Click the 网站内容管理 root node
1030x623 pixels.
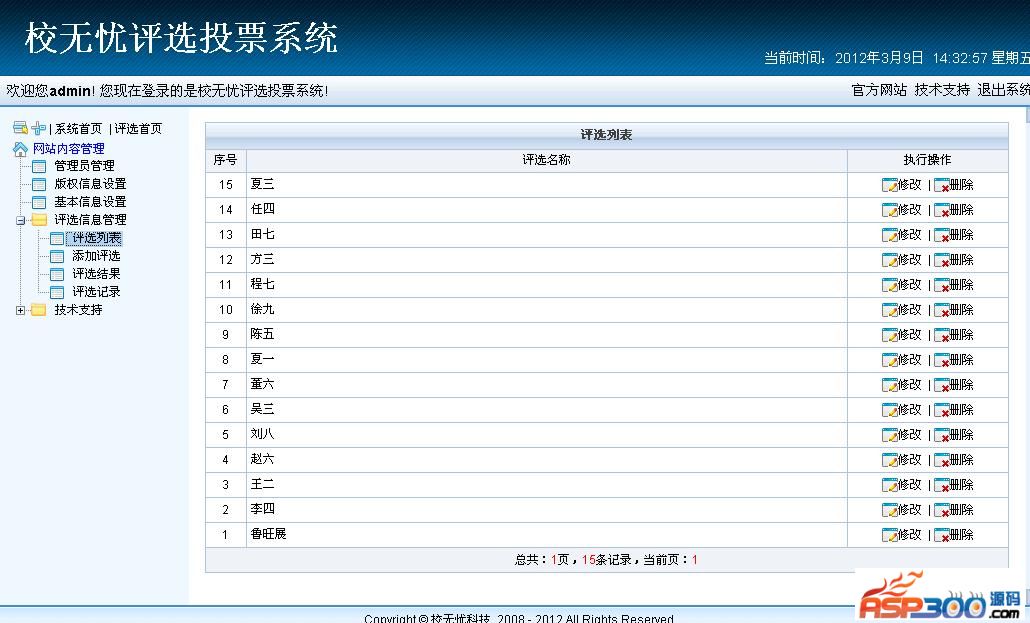pos(69,149)
